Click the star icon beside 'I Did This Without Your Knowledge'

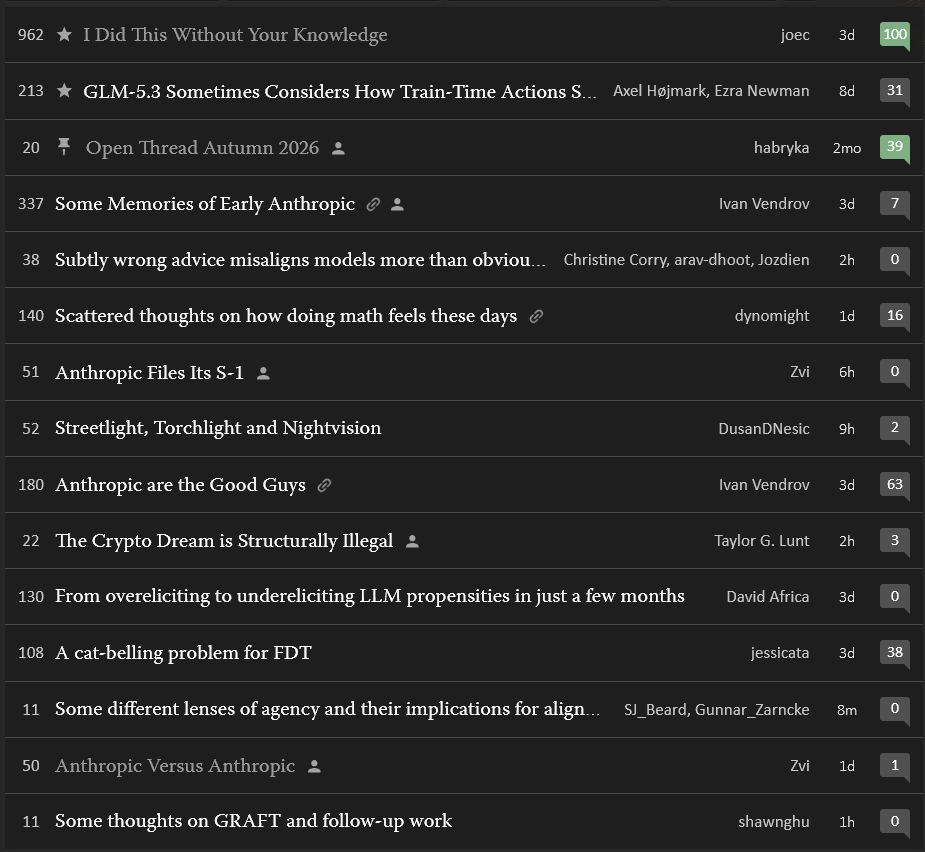pos(64,35)
